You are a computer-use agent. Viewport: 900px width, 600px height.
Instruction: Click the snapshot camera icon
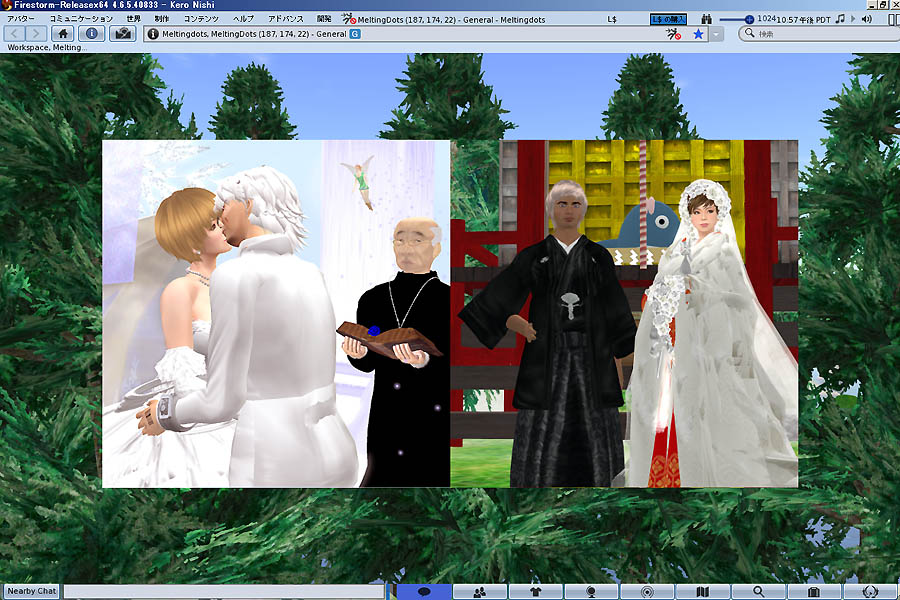click(x=123, y=34)
